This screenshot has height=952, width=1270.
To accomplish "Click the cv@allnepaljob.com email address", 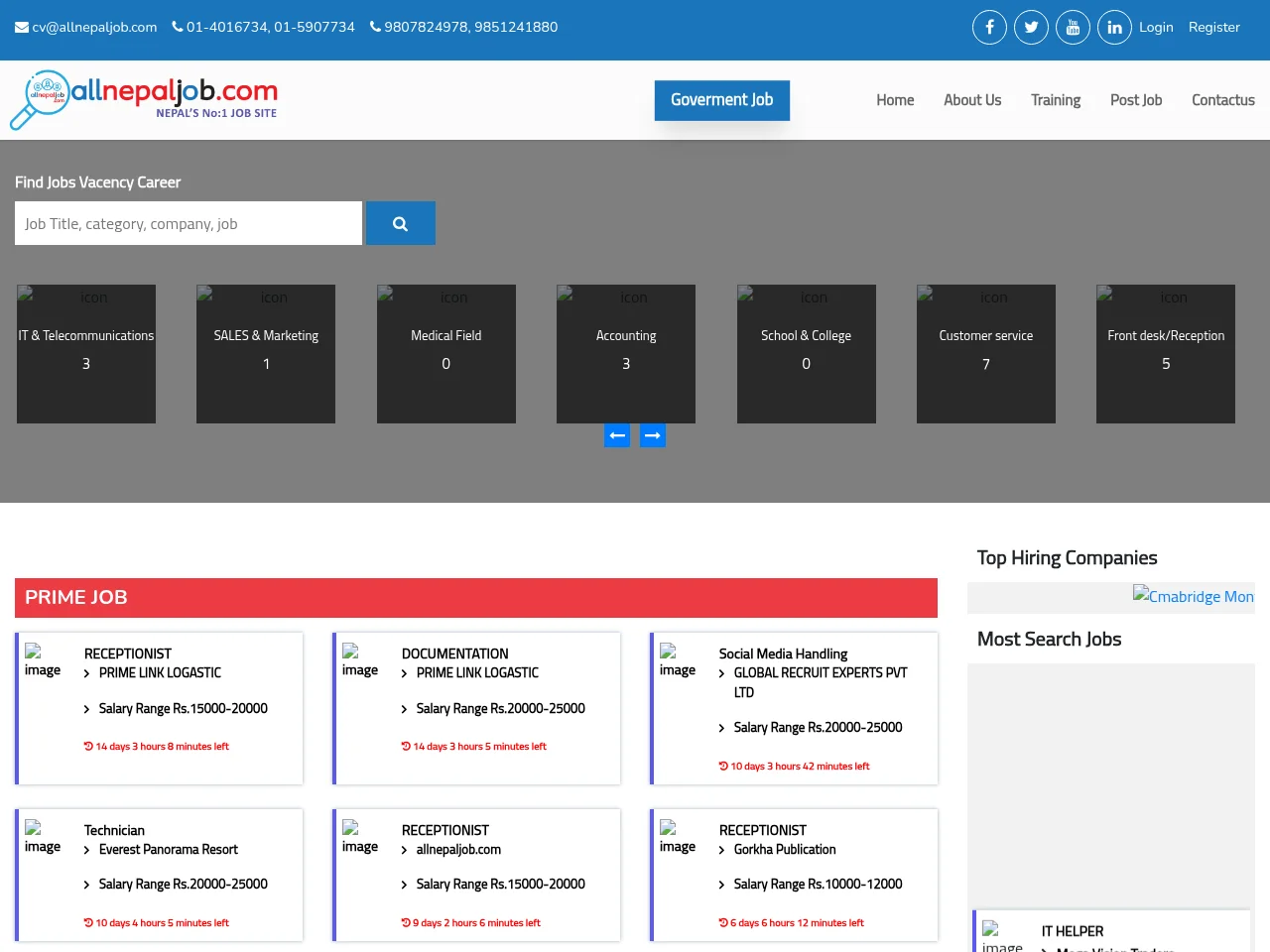I will pos(86,27).
